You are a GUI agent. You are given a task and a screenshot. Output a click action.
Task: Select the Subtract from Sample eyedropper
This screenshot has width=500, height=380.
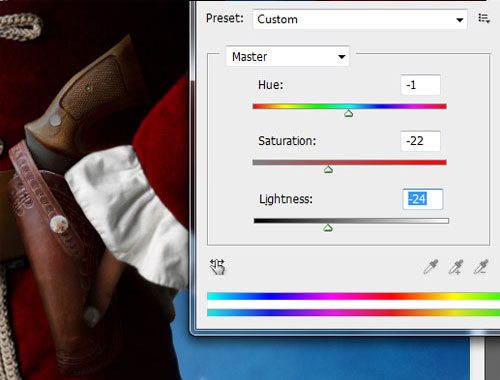481,267
